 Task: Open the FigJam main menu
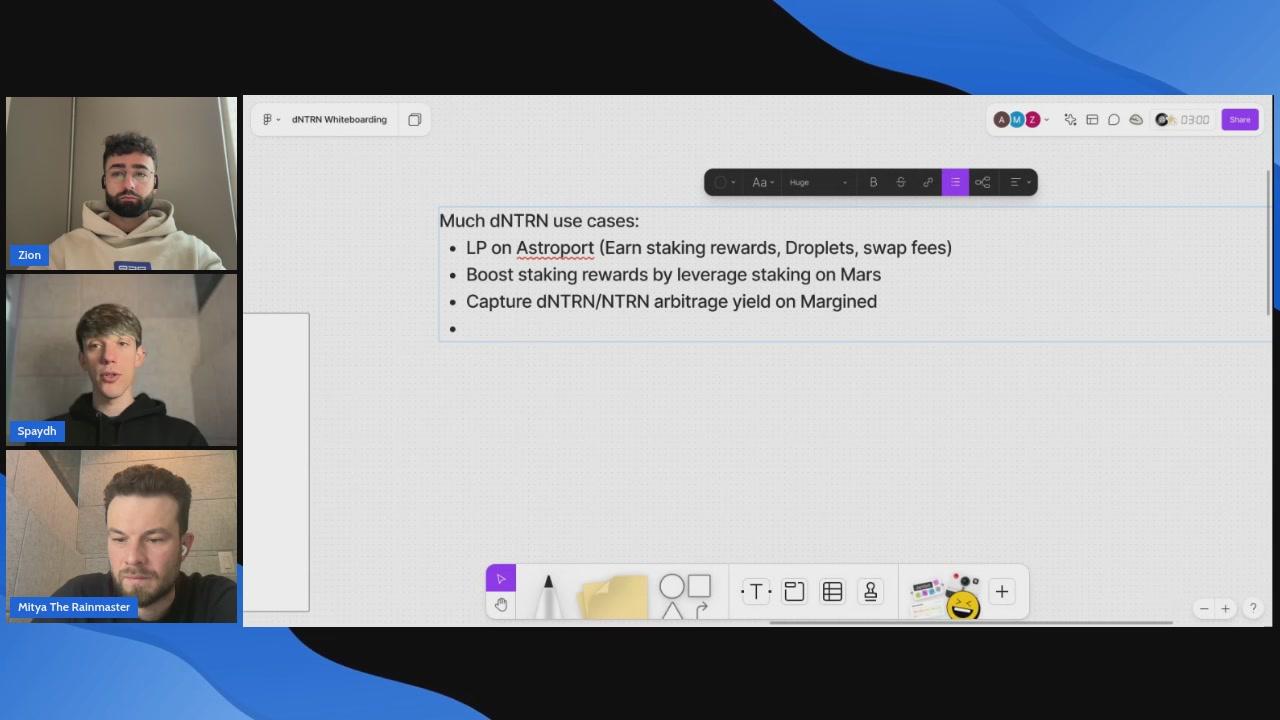[271, 119]
